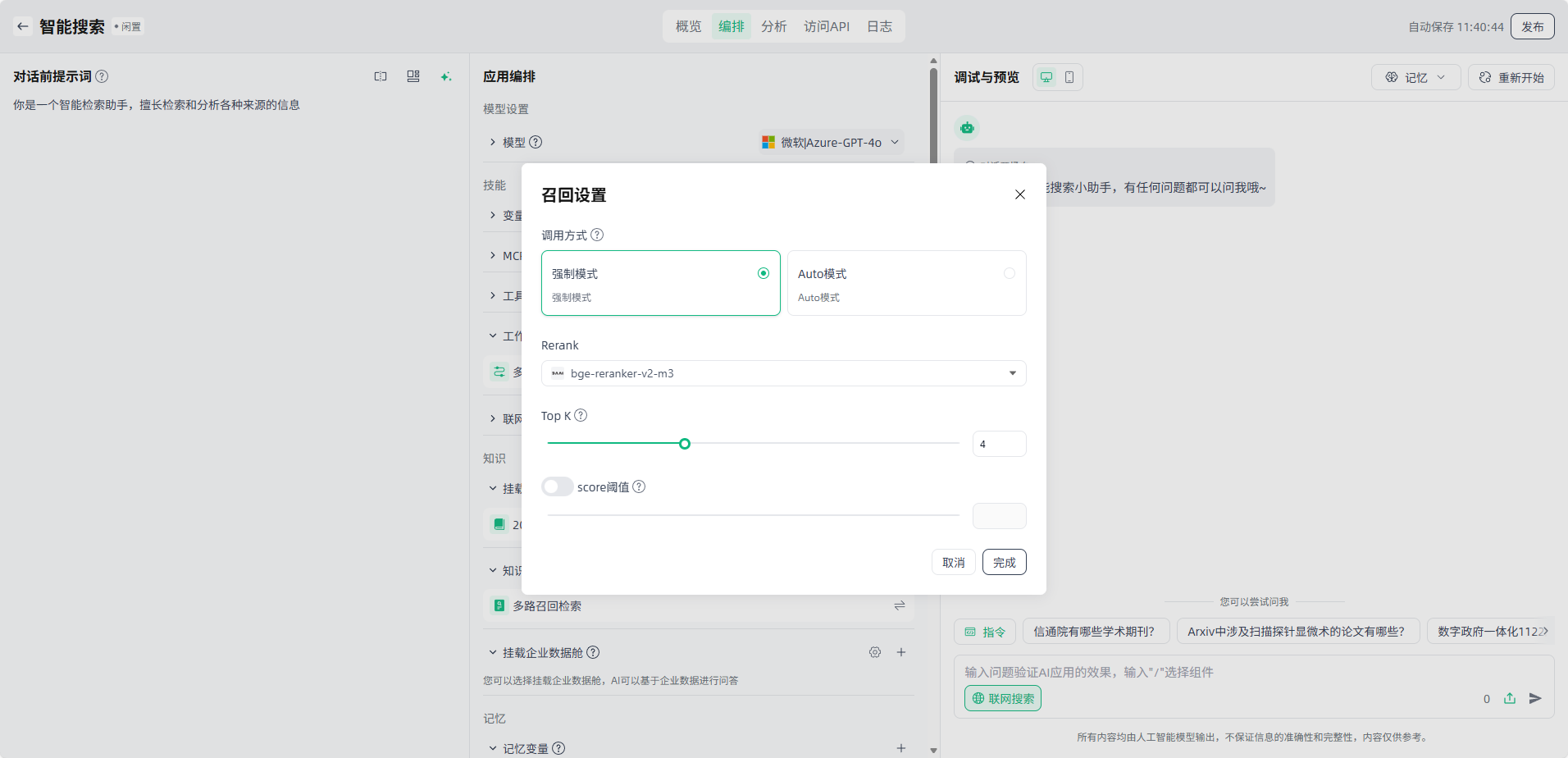Click the Top K value input field
This screenshot has width=1568, height=758.
tap(999, 444)
